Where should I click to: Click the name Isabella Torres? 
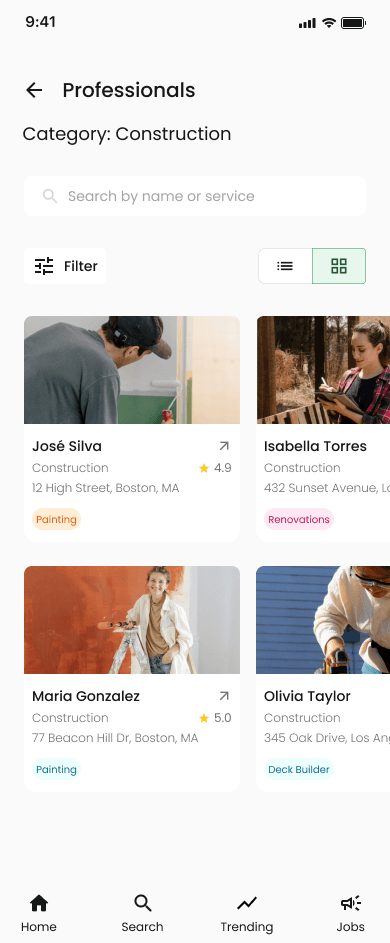point(315,446)
